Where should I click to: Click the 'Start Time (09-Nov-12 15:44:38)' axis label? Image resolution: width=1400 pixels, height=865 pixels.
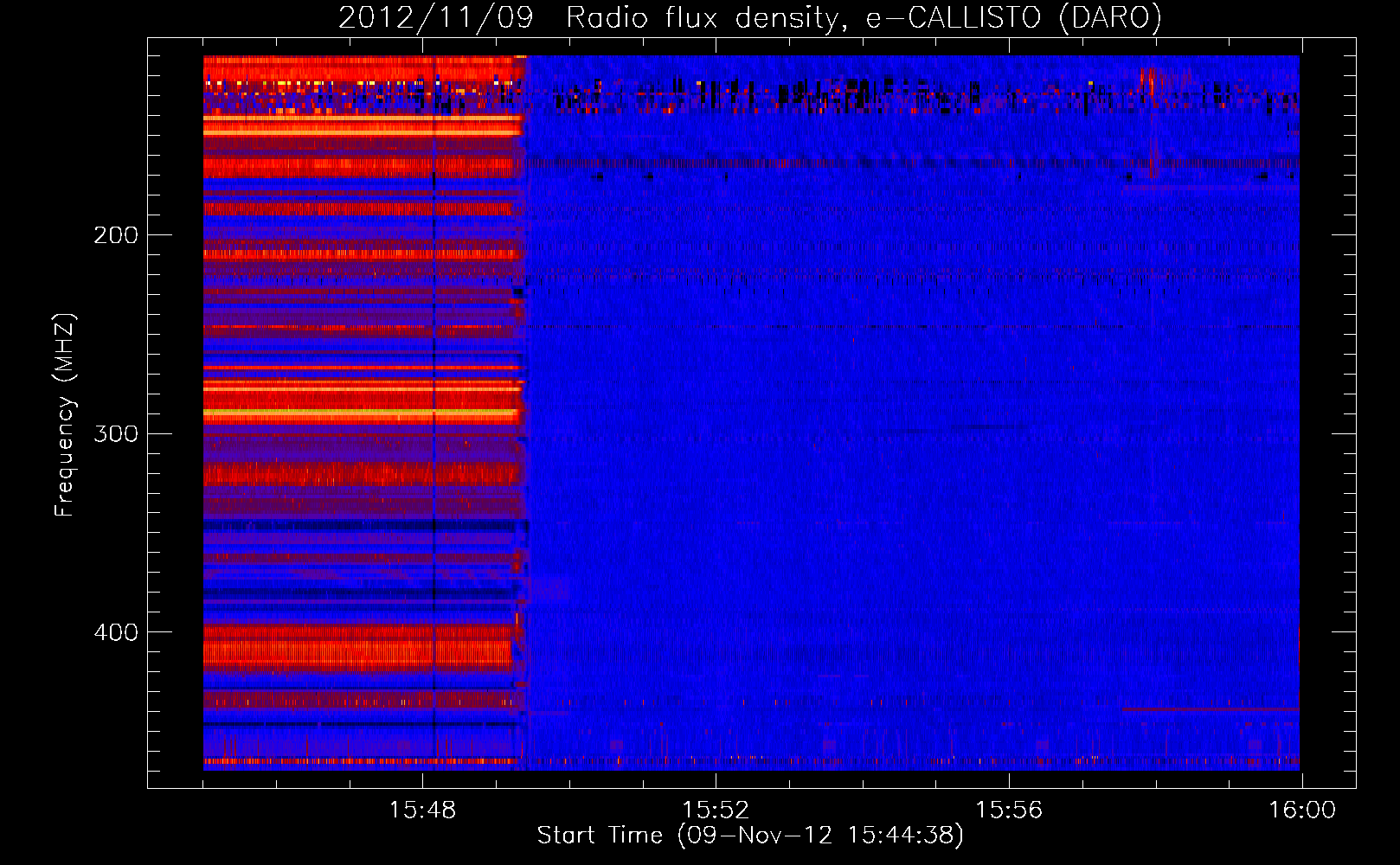pos(750,836)
